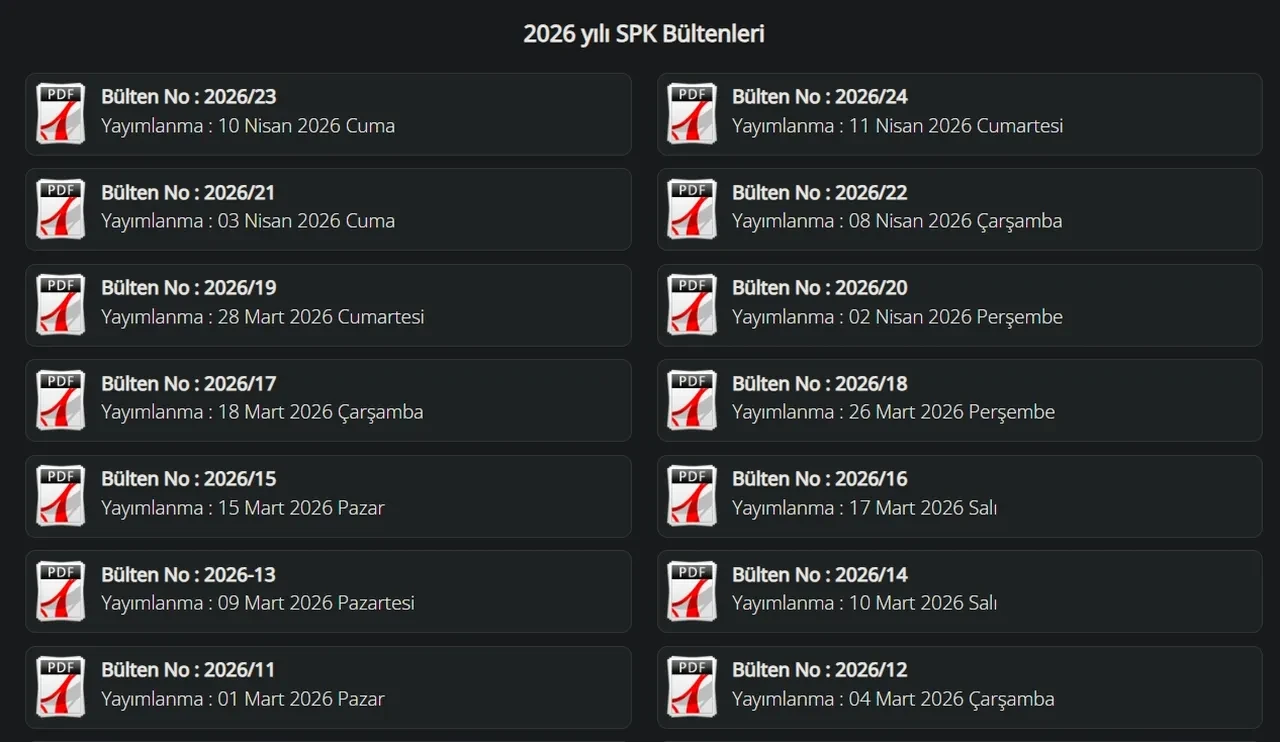This screenshot has height=742, width=1280.
Task: Open the Bülten No : 2026/18 title
Action: tap(819, 384)
